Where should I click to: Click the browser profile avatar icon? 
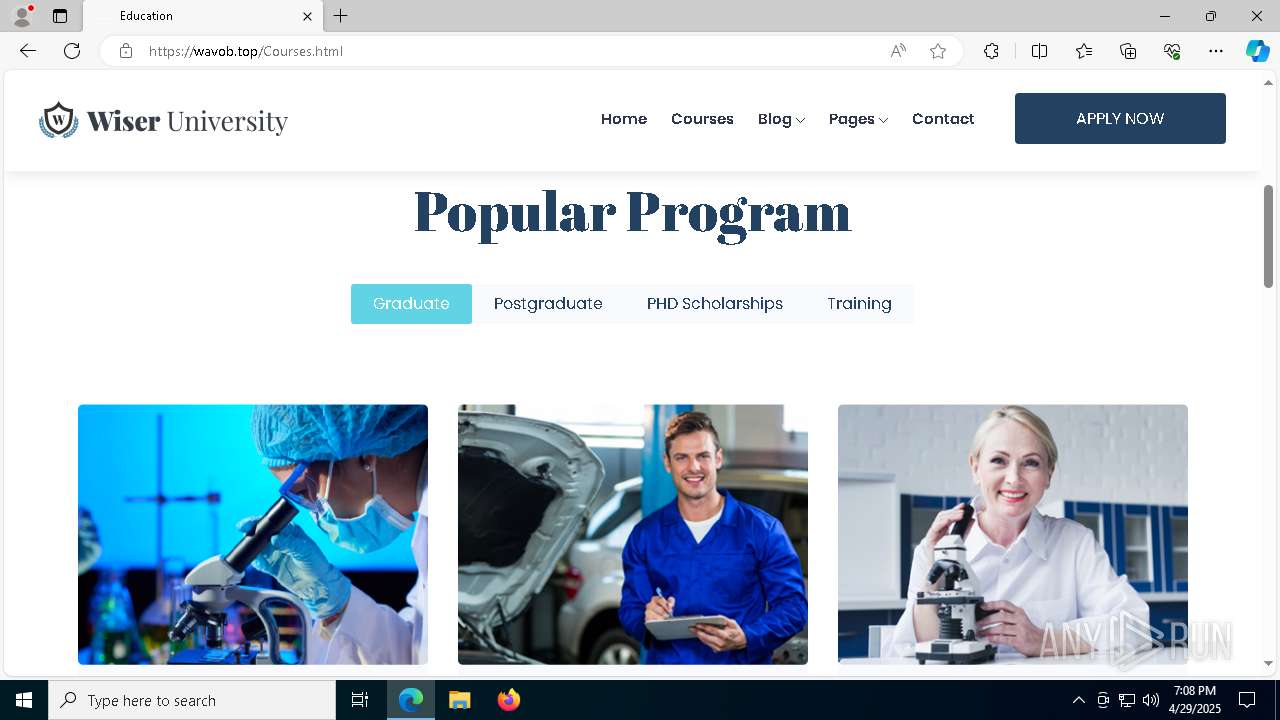(x=22, y=16)
